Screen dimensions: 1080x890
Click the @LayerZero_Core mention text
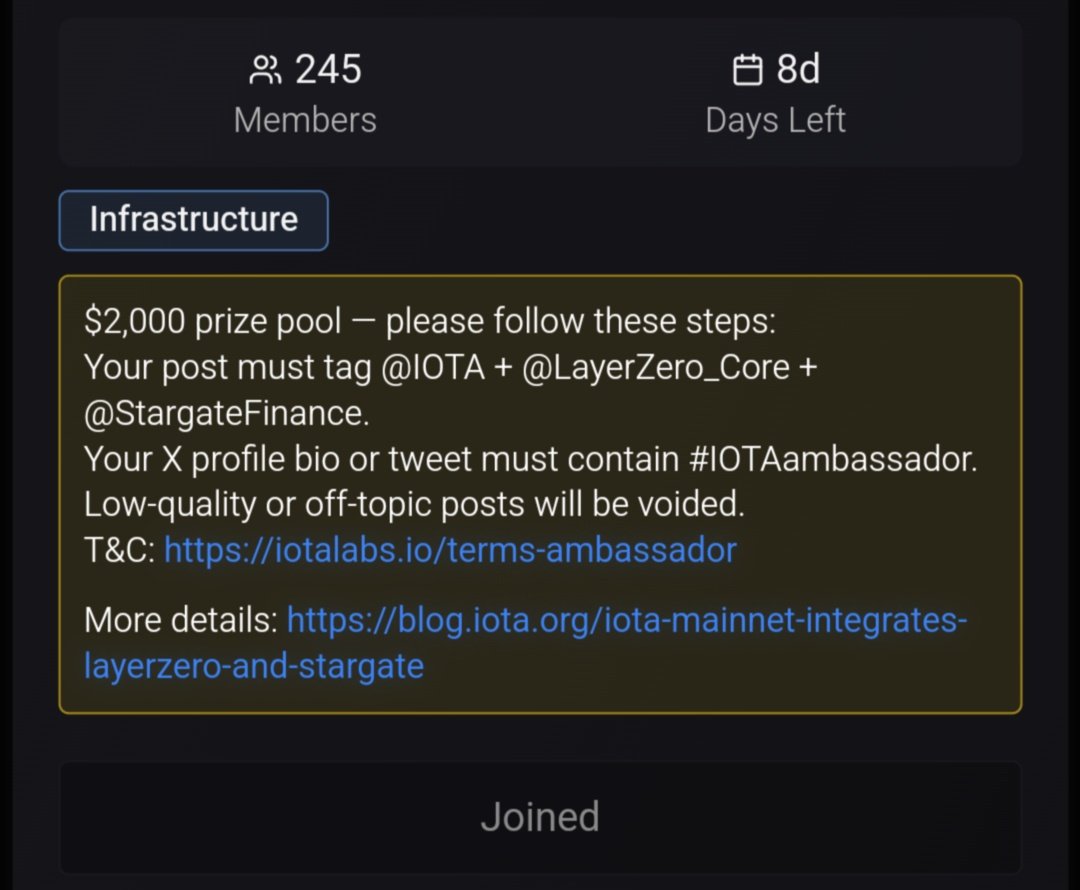655,367
